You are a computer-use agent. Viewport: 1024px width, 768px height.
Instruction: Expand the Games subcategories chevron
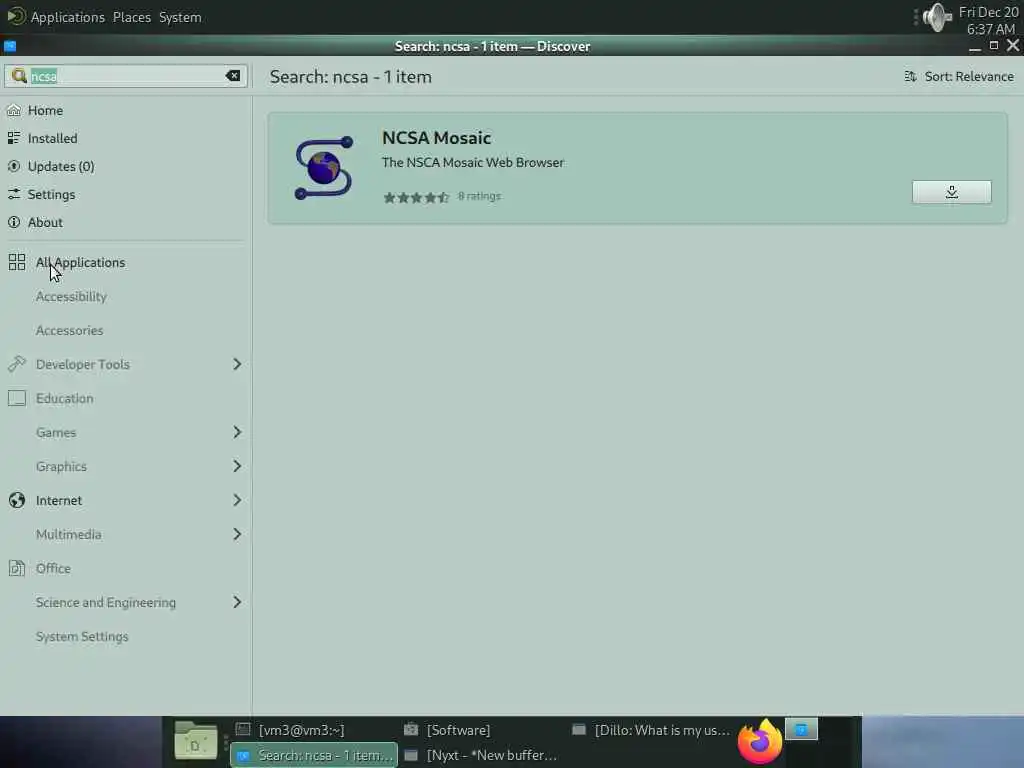(x=237, y=432)
